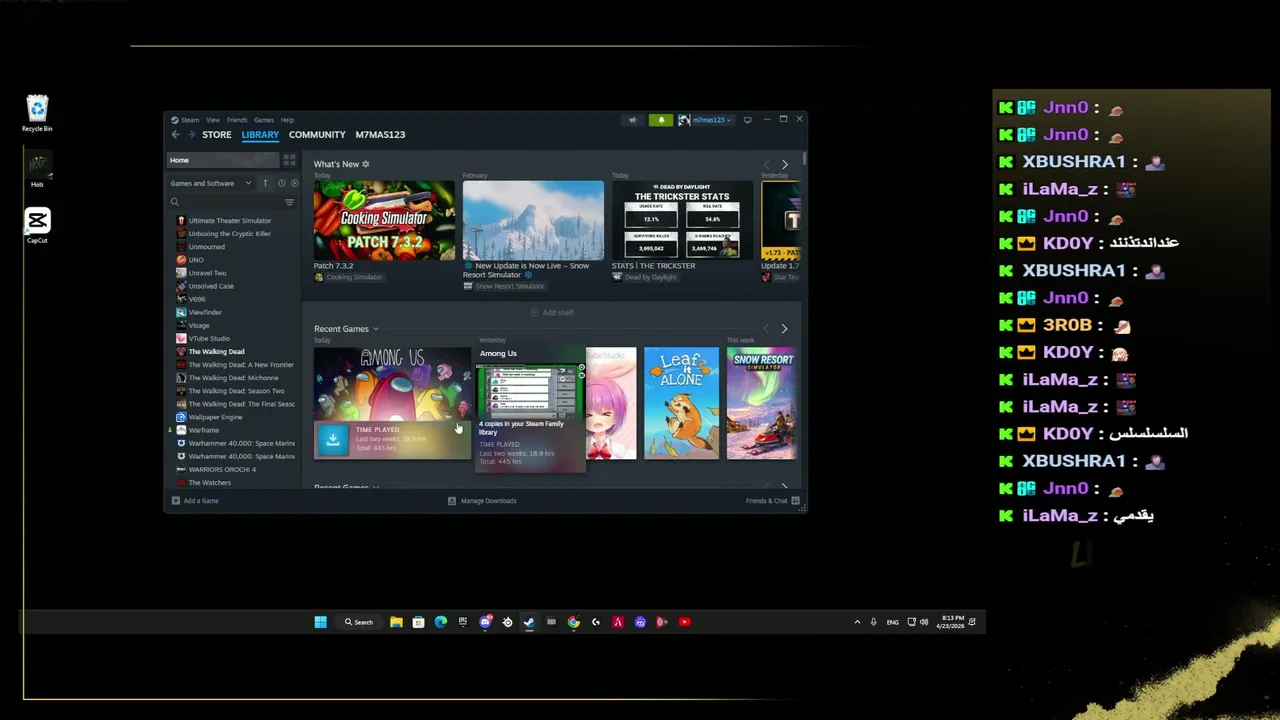Select Wallpaper Engine in library list
Screen dimensions: 1280x720
pos(215,417)
